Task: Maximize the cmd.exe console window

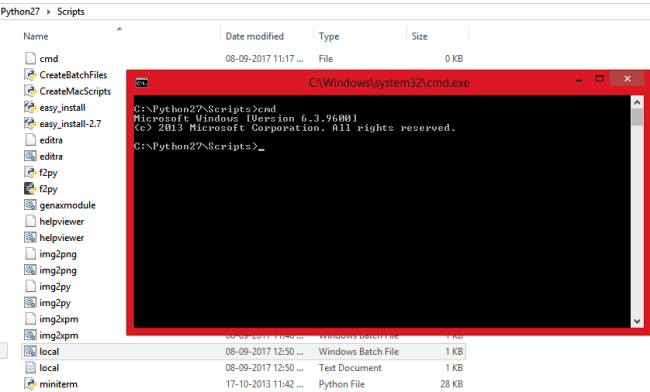Action: coord(599,79)
